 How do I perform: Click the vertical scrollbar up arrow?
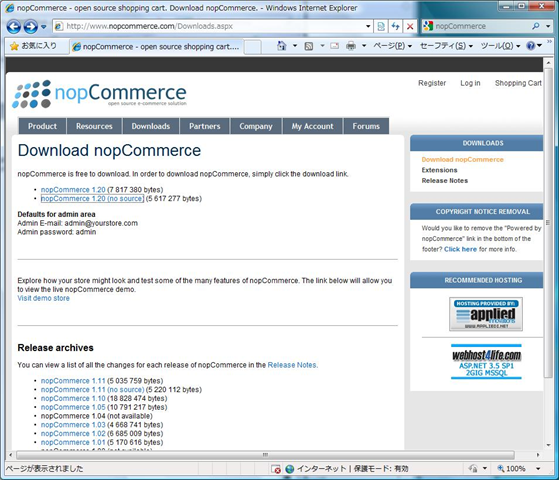[548, 63]
